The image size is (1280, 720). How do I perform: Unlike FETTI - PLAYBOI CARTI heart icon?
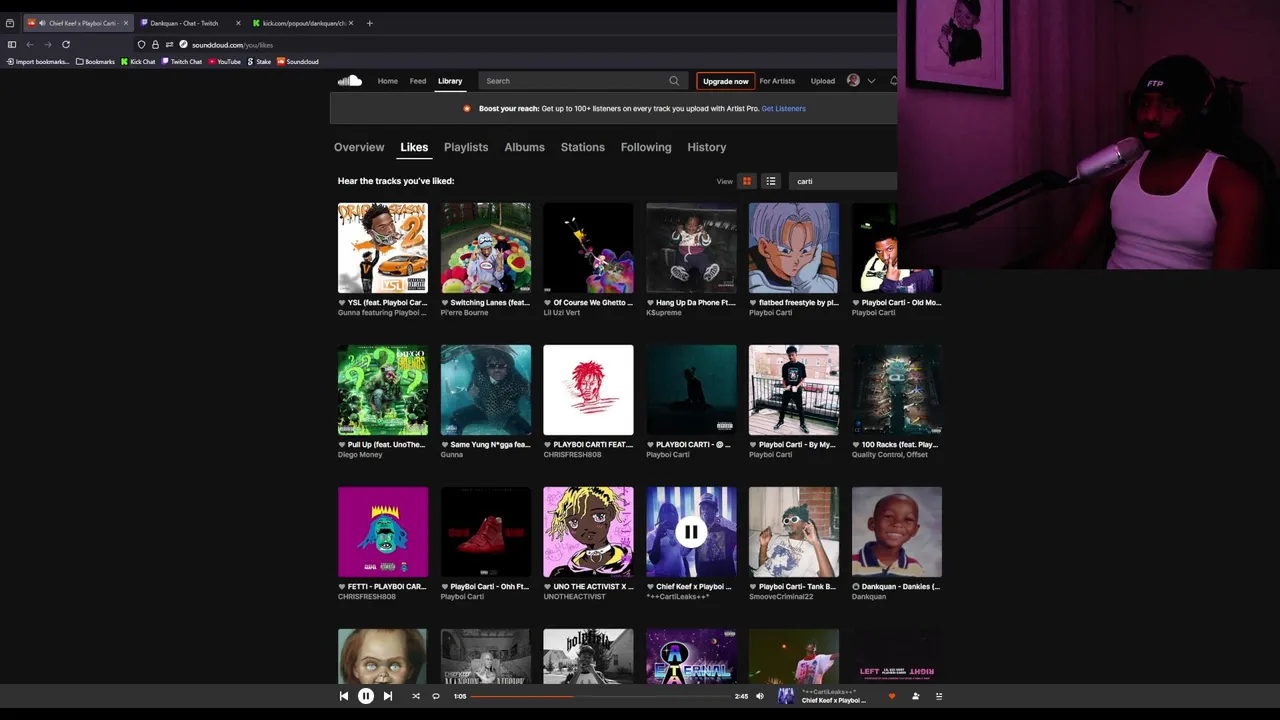pyautogui.click(x=342, y=587)
